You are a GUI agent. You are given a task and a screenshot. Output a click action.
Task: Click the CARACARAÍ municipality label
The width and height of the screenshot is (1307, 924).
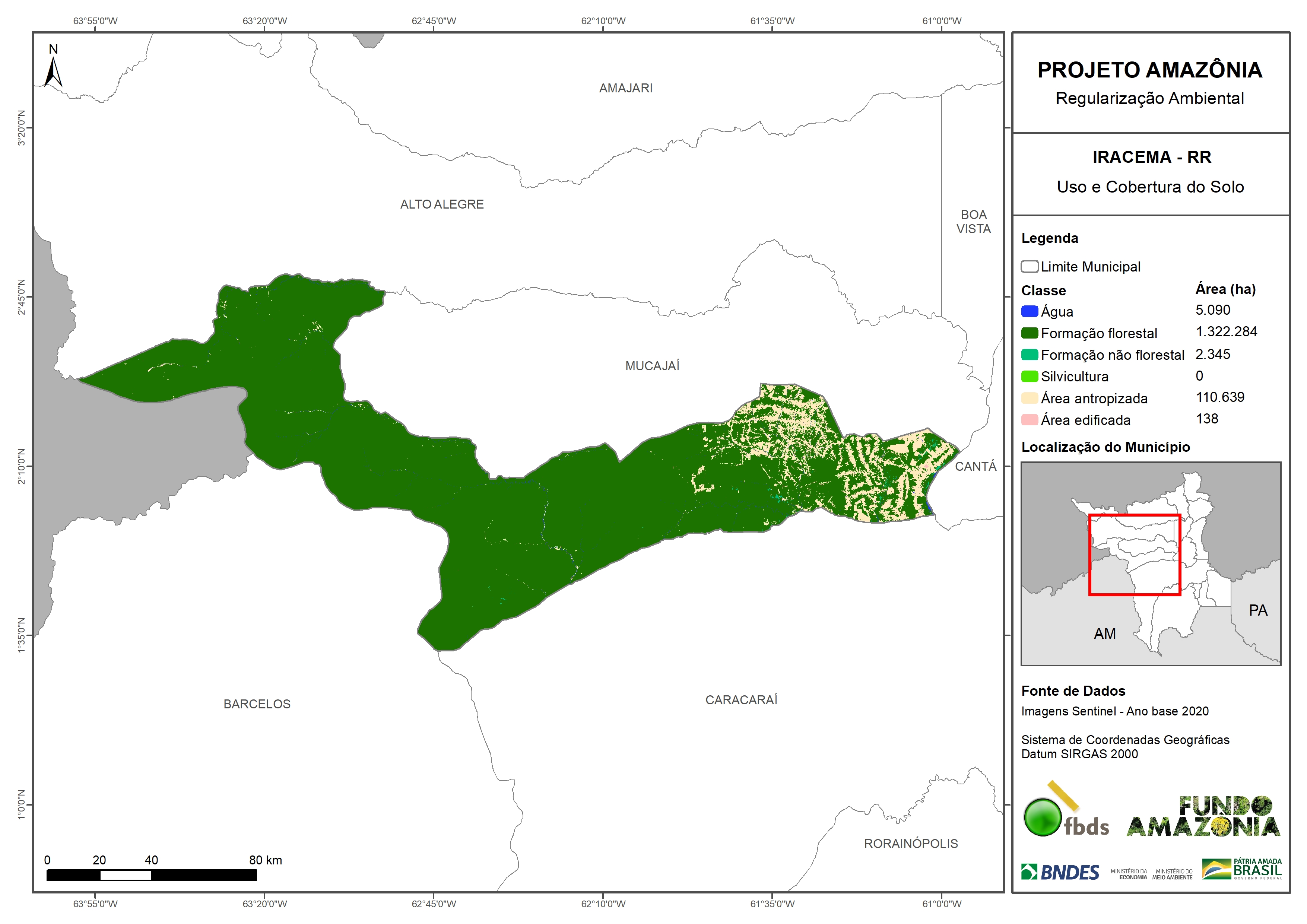(741, 700)
